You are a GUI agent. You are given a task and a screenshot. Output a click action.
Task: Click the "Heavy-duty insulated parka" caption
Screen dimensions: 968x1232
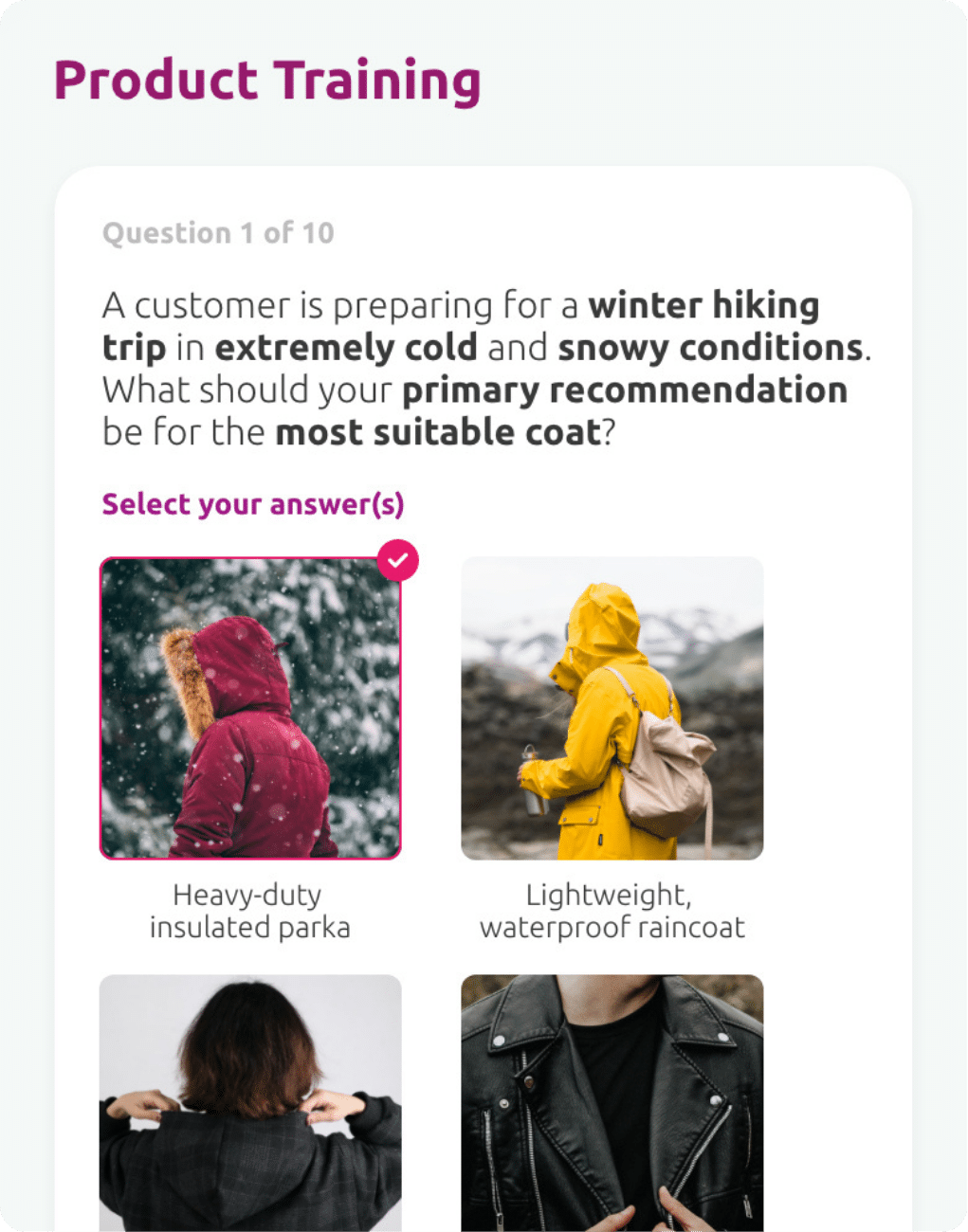tap(250, 911)
